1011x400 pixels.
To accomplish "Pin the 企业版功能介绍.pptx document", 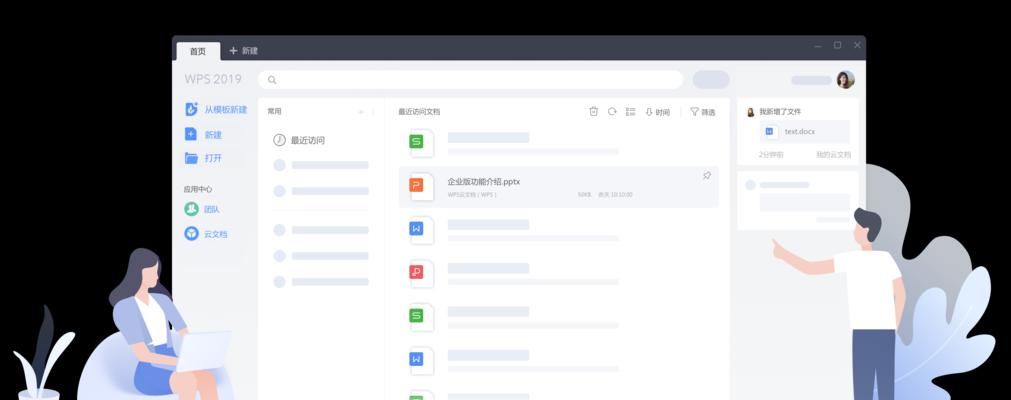I will point(707,175).
